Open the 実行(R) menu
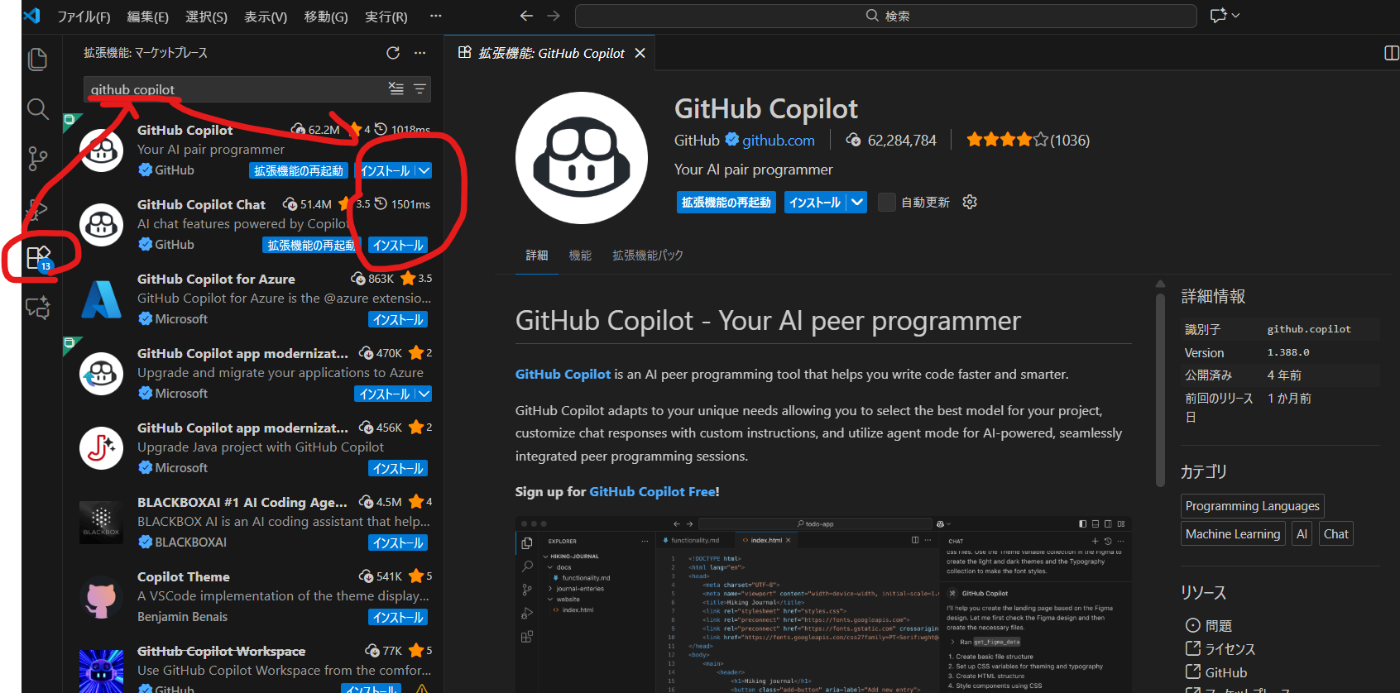1400x693 pixels. pyautogui.click(x=386, y=16)
